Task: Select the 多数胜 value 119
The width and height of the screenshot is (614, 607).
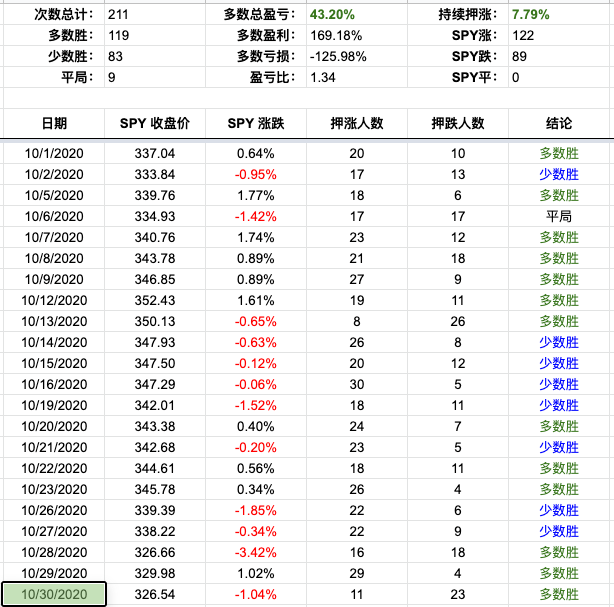Action: pyautogui.click(x=119, y=36)
